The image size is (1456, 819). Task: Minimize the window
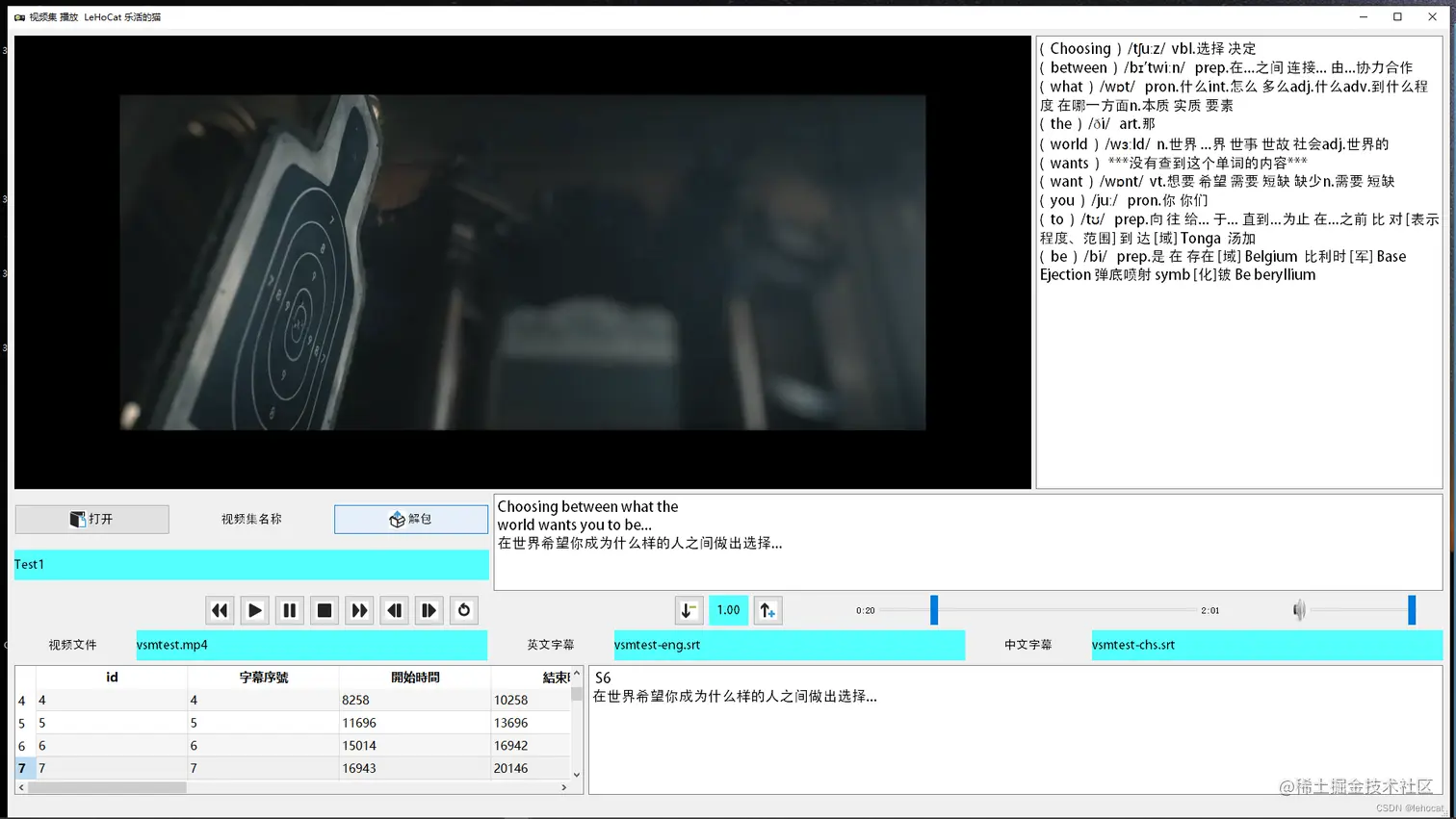tap(1364, 16)
